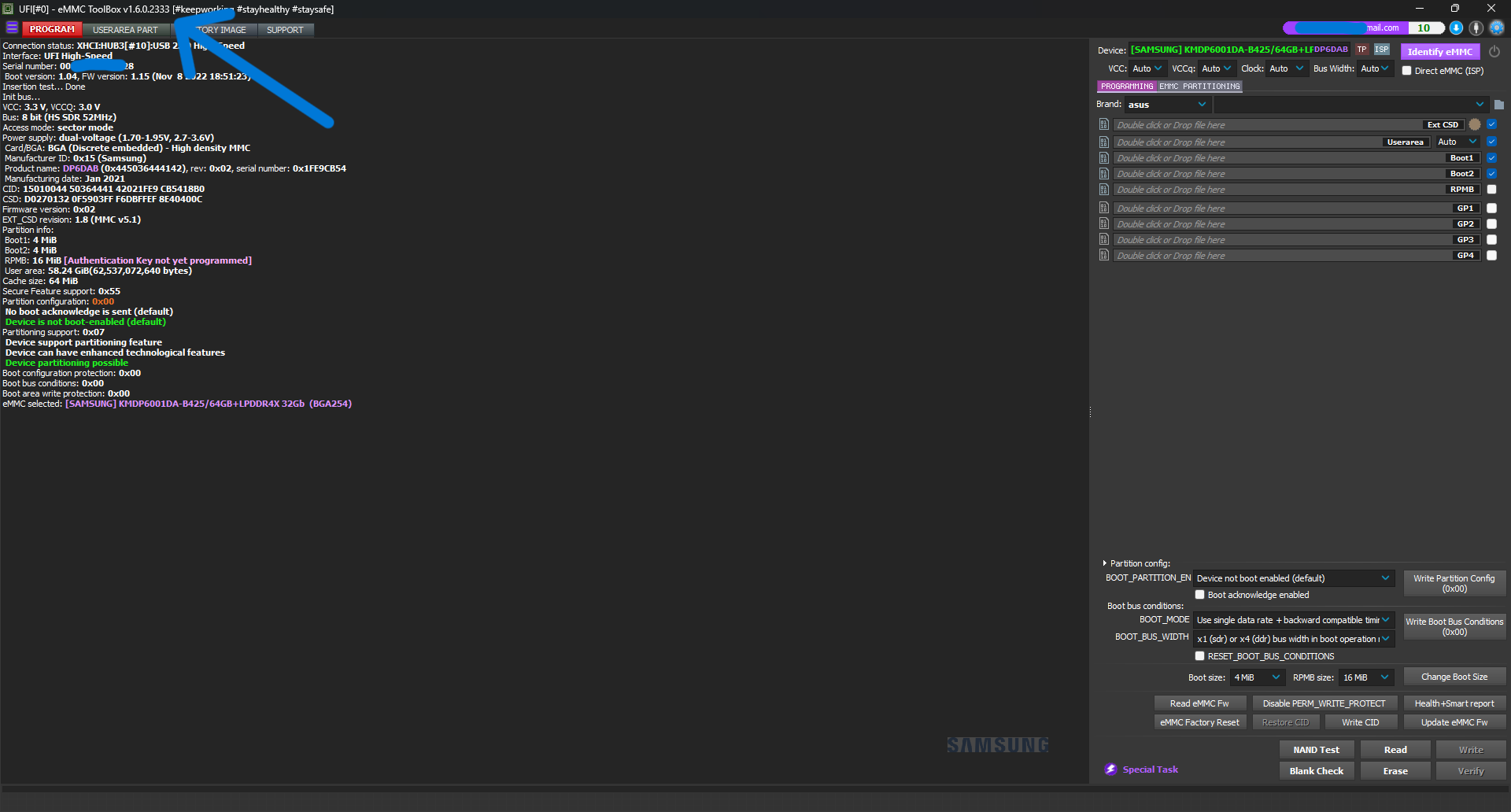Viewport: 1511px width, 812px height.
Task: Open the empty model dropdown beside Brand
Action: [1350, 105]
